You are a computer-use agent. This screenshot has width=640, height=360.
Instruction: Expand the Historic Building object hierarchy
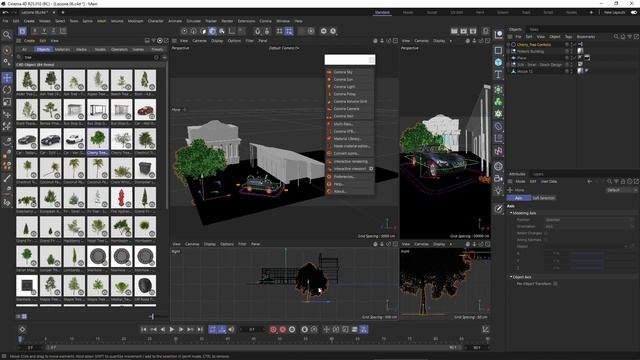509,51
